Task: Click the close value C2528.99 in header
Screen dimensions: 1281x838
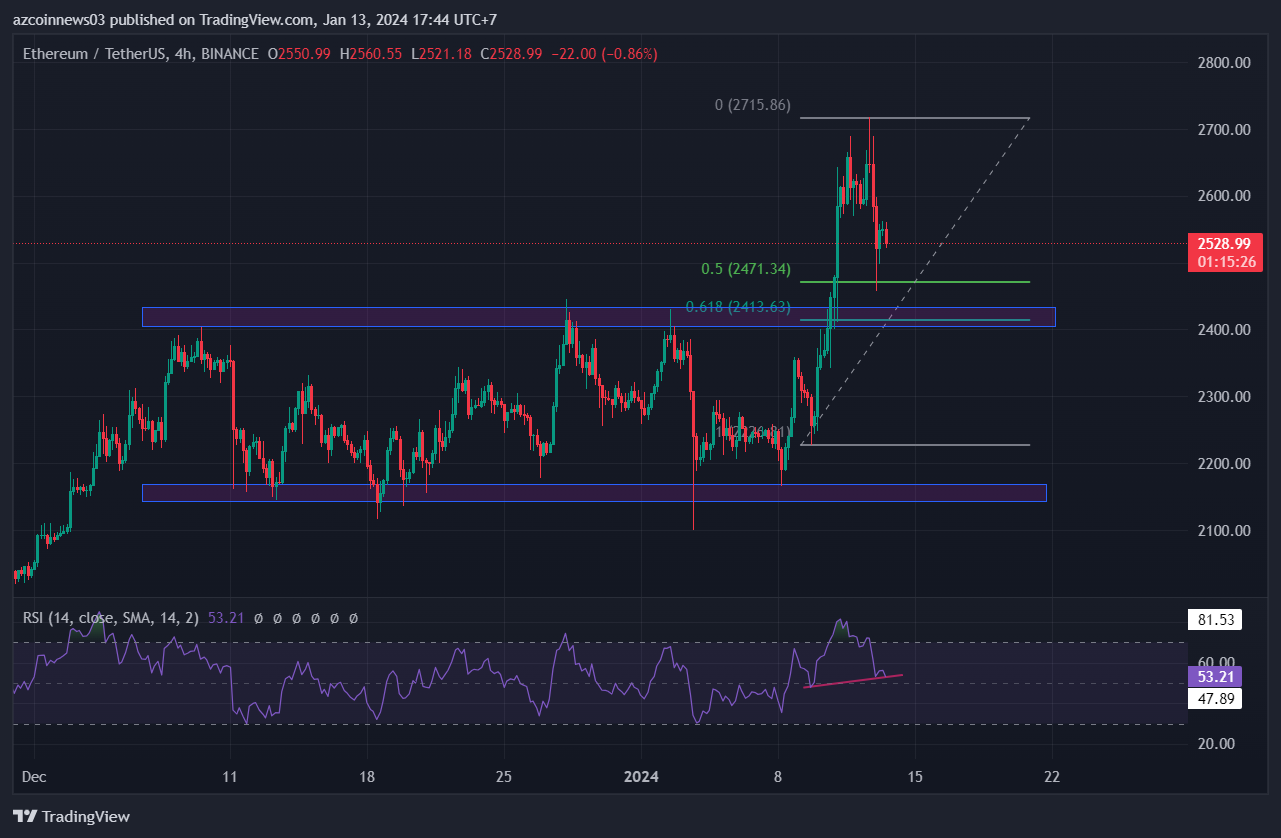Action: click(x=511, y=54)
